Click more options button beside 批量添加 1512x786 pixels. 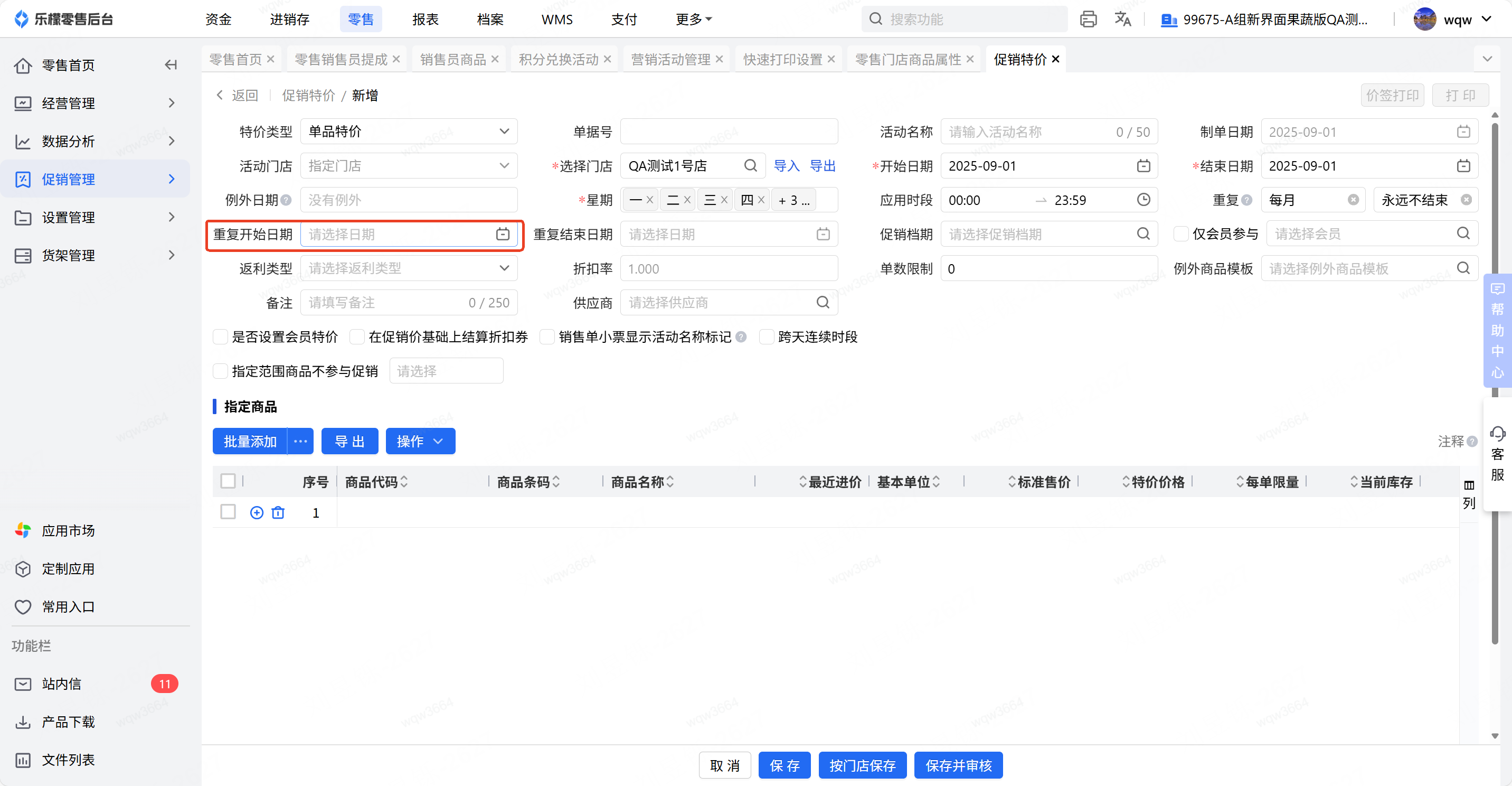point(300,442)
